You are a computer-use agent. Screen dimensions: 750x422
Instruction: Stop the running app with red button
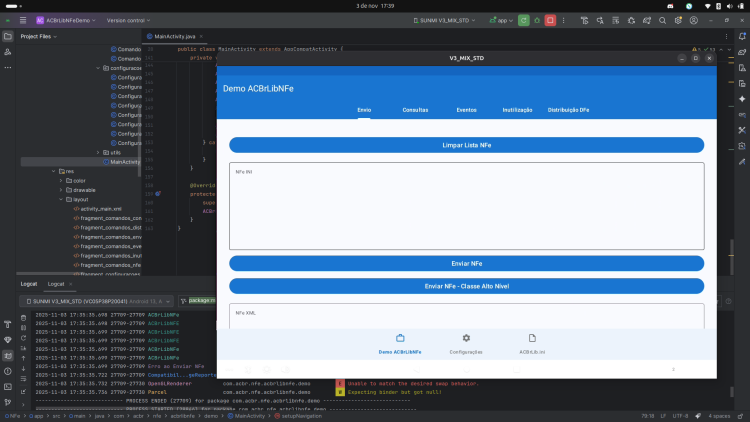tap(550, 21)
